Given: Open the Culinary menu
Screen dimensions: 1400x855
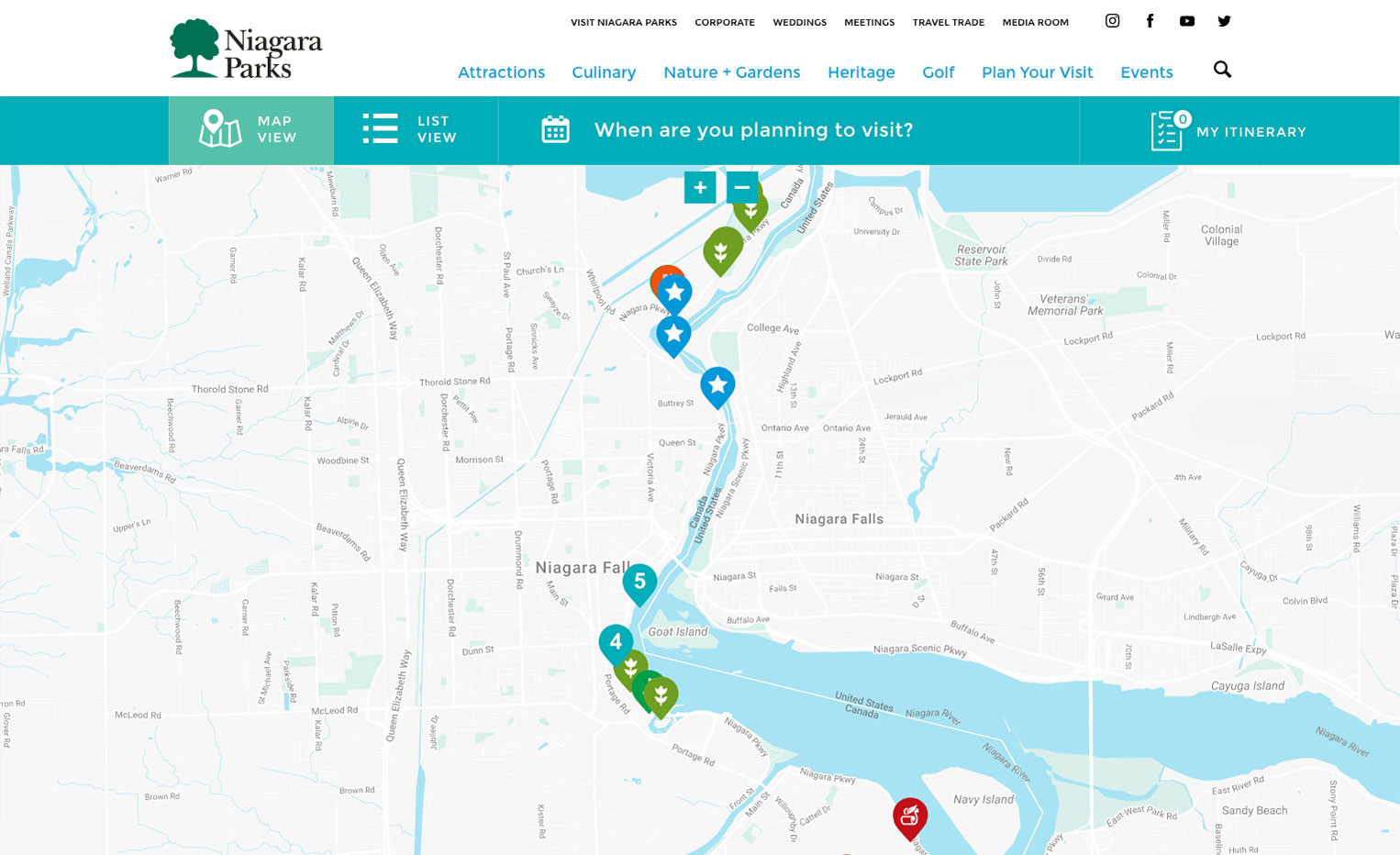Looking at the screenshot, I should [604, 72].
